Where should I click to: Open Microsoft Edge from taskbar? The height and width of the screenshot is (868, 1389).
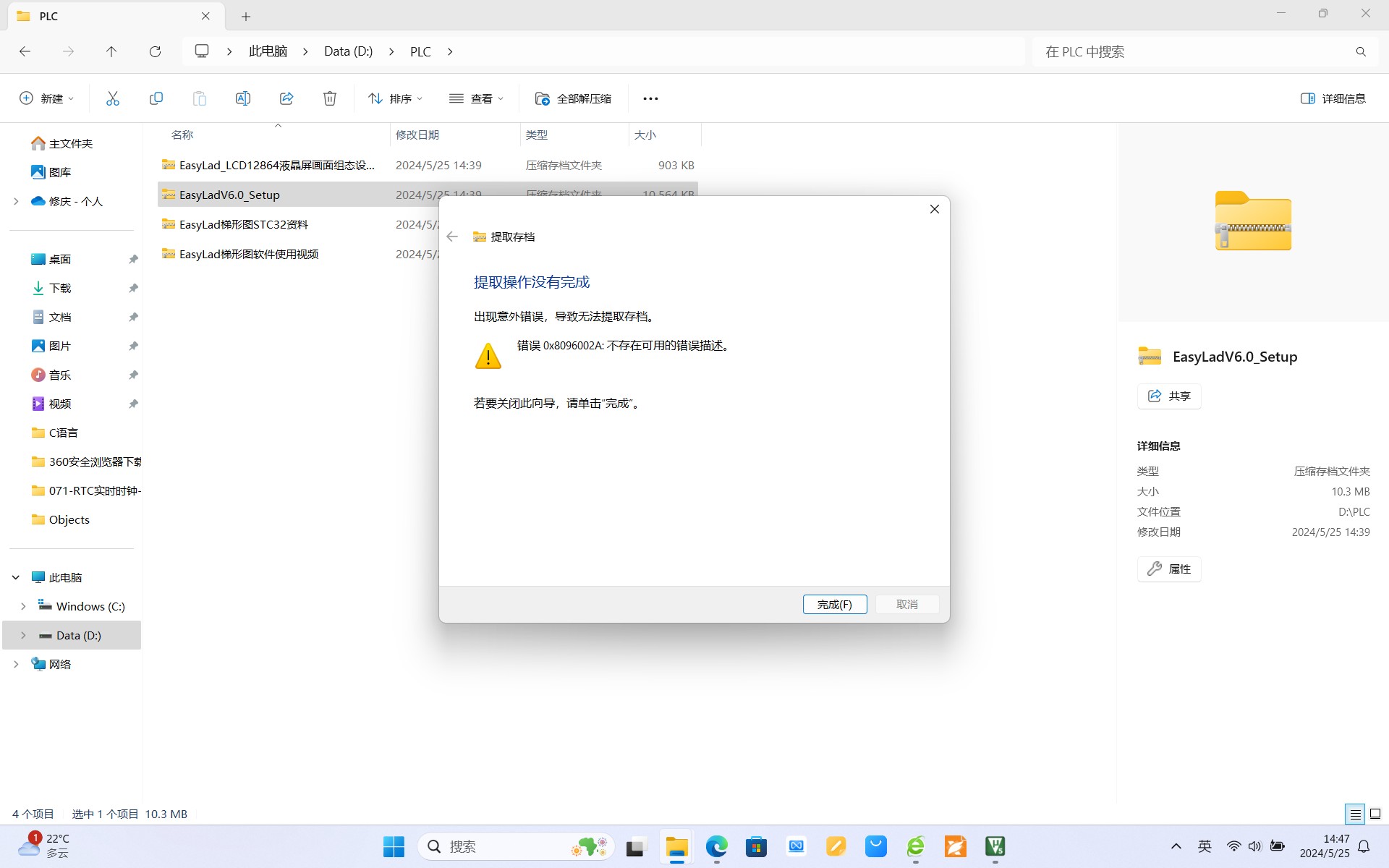tap(716, 846)
